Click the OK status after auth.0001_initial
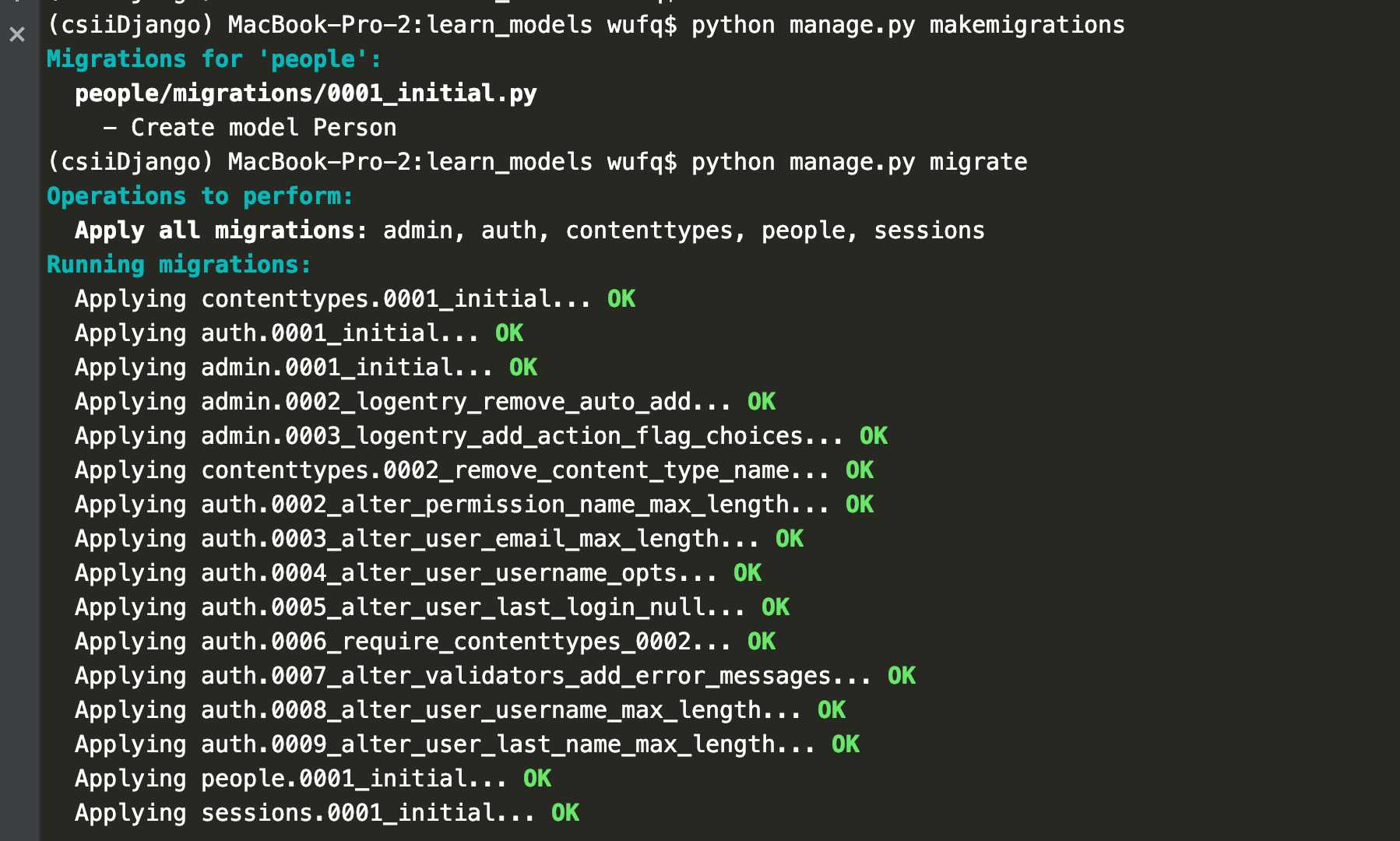This screenshot has width=1400, height=841. (x=509, y=333)
